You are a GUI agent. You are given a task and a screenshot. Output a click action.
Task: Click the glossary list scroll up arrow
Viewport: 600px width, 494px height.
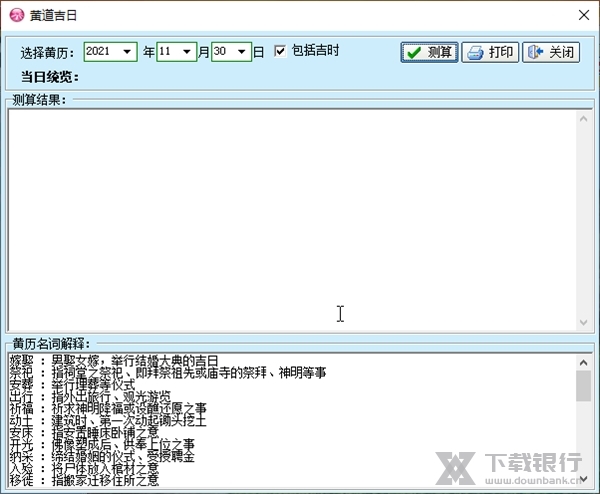click(x=583, y=362)
